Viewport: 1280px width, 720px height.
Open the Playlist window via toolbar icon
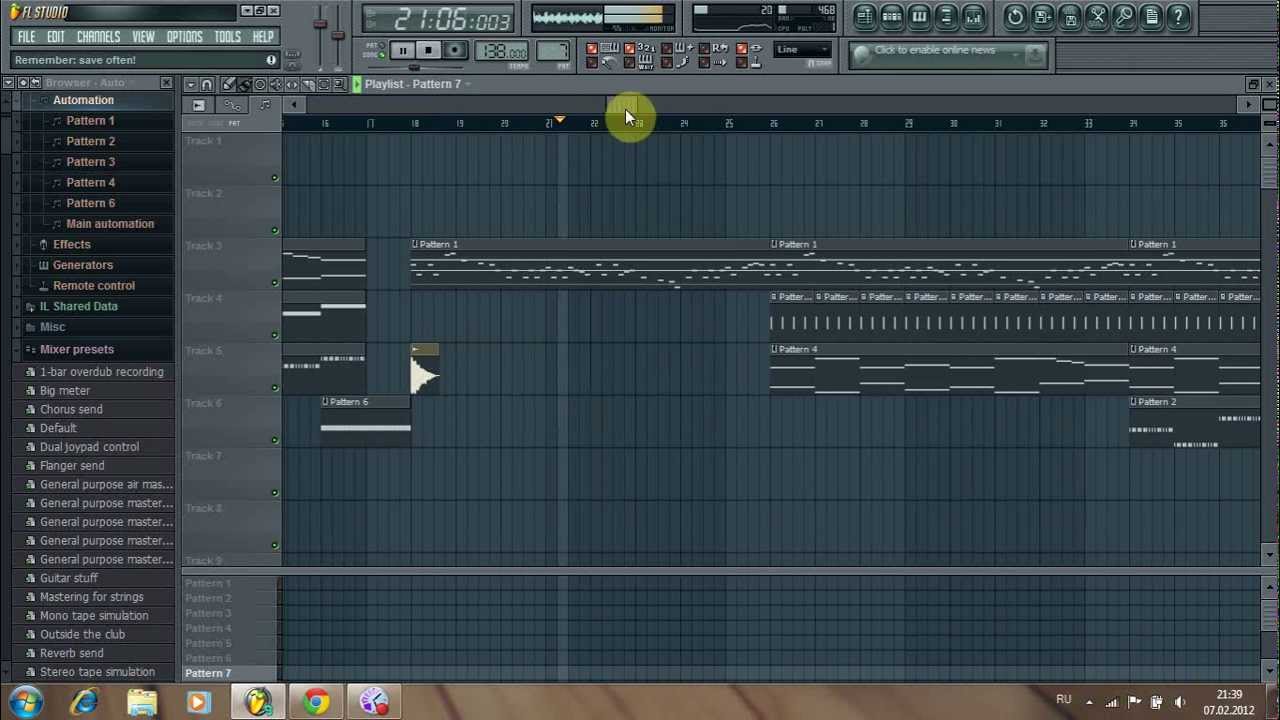point(865,16)
